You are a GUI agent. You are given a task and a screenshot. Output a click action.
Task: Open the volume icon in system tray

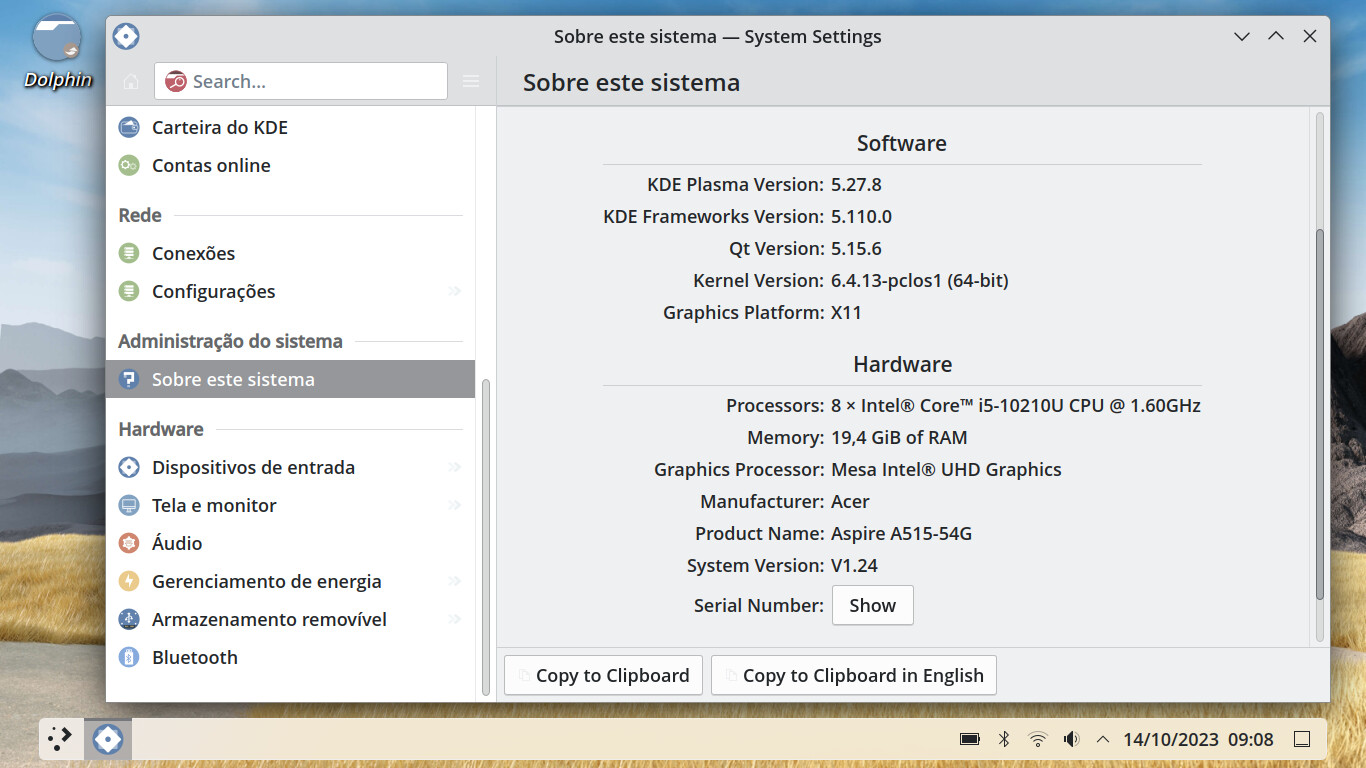[1071, 740]
